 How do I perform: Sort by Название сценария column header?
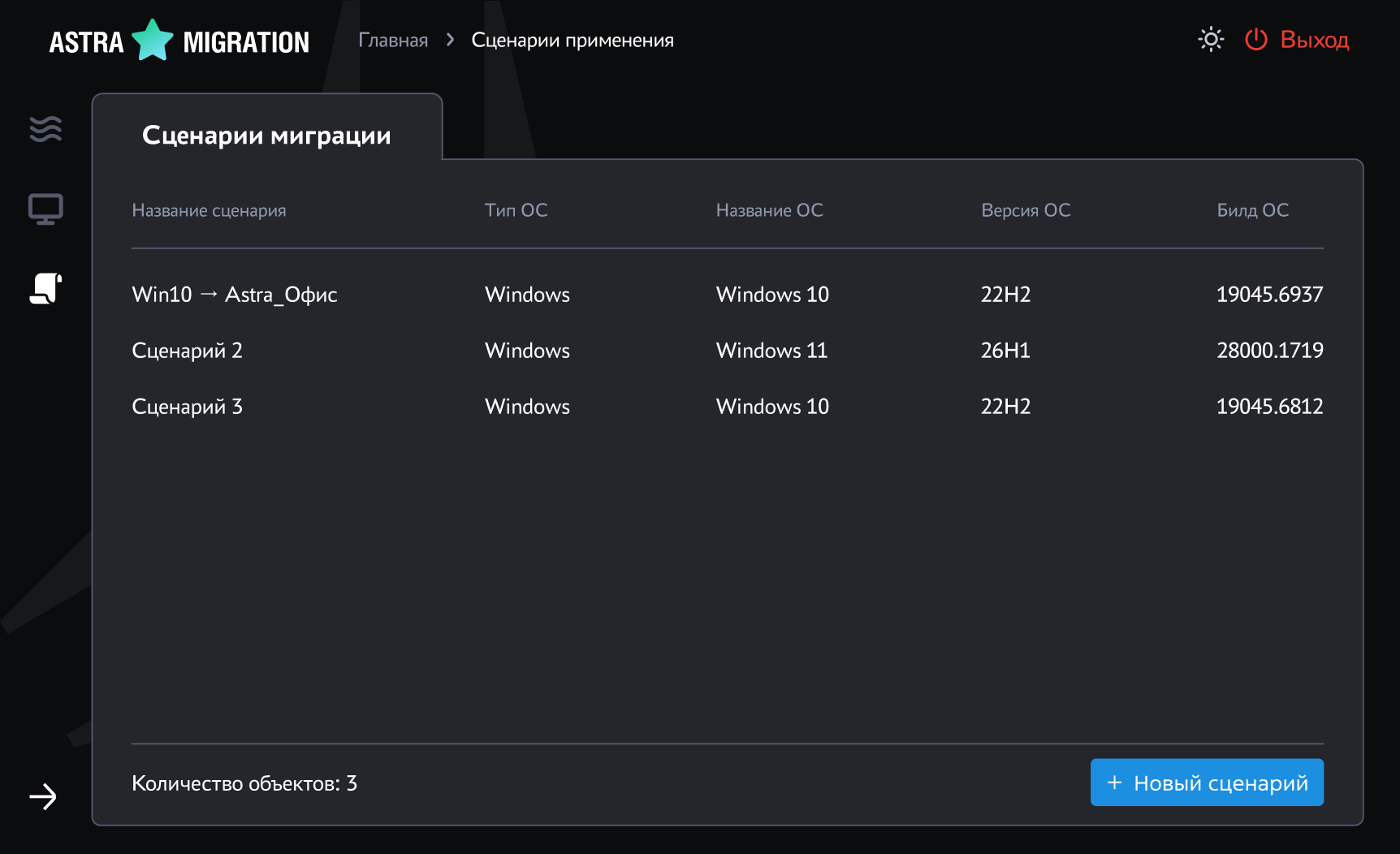point(209,210)
